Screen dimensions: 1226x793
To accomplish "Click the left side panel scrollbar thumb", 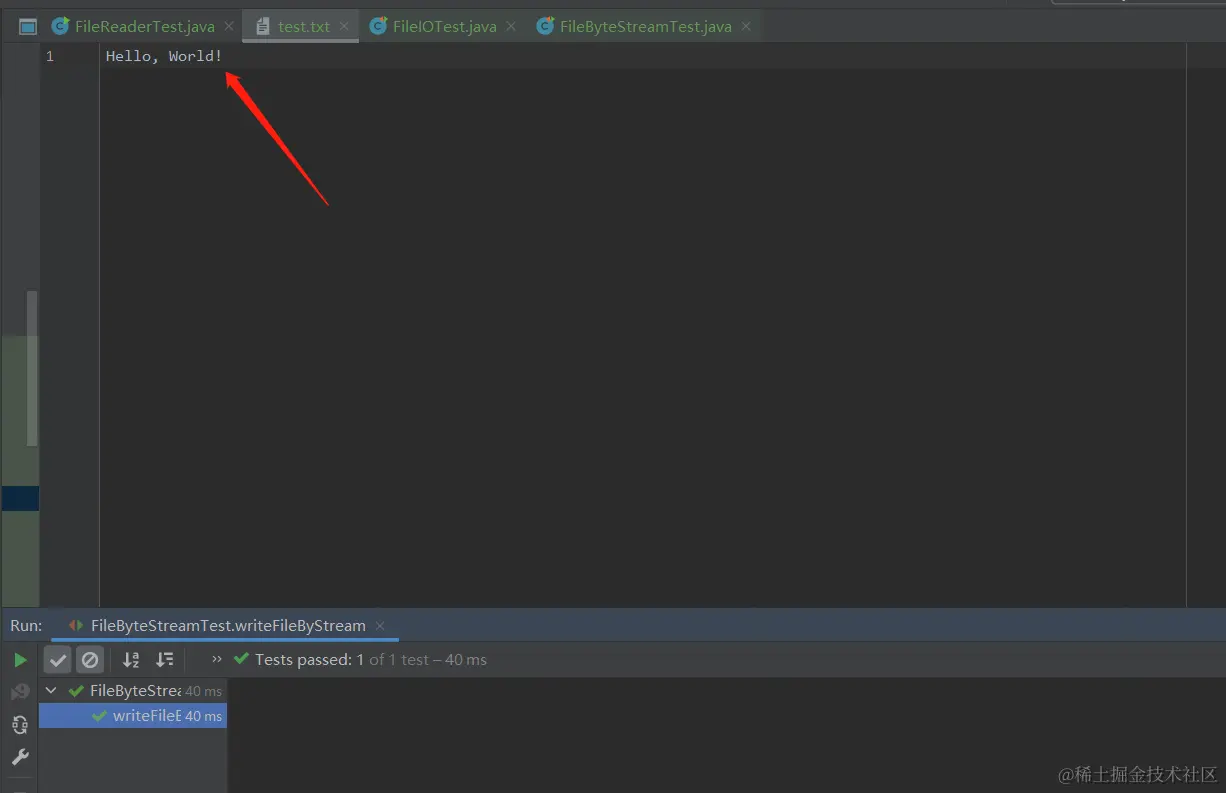I will pyautogui.click(x=32, y=368).
